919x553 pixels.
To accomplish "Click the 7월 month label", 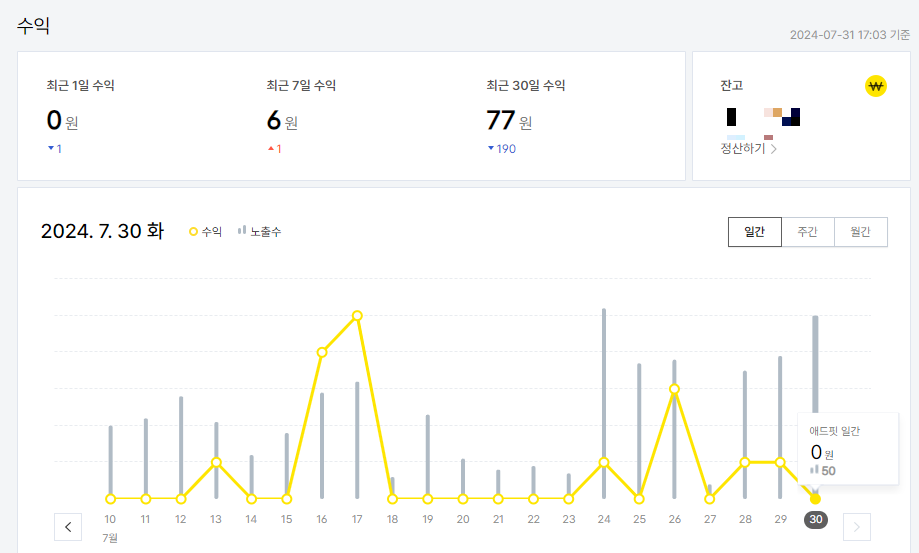I will click(110, 538).
